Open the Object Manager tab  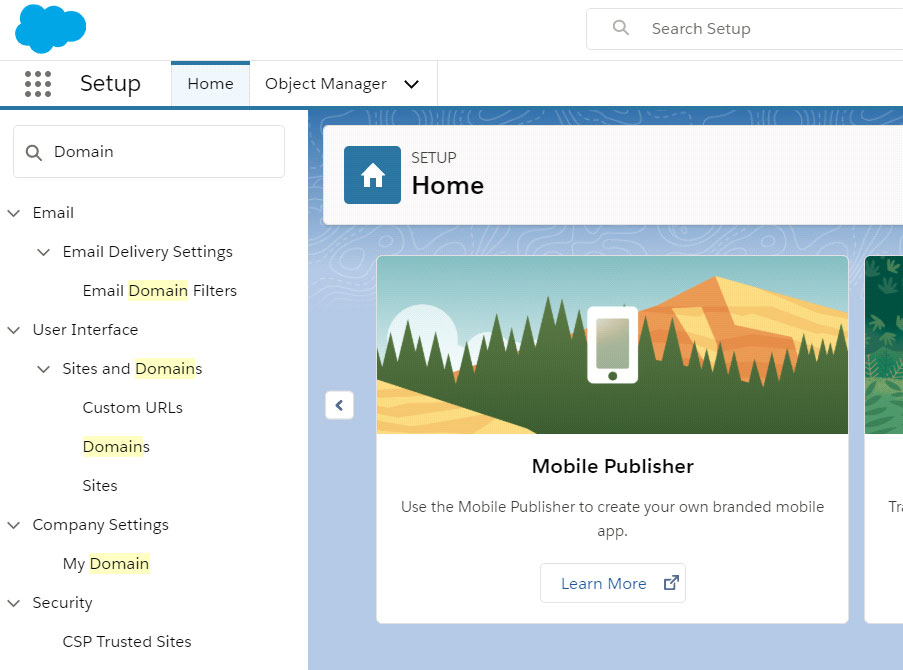click(325, 84)
